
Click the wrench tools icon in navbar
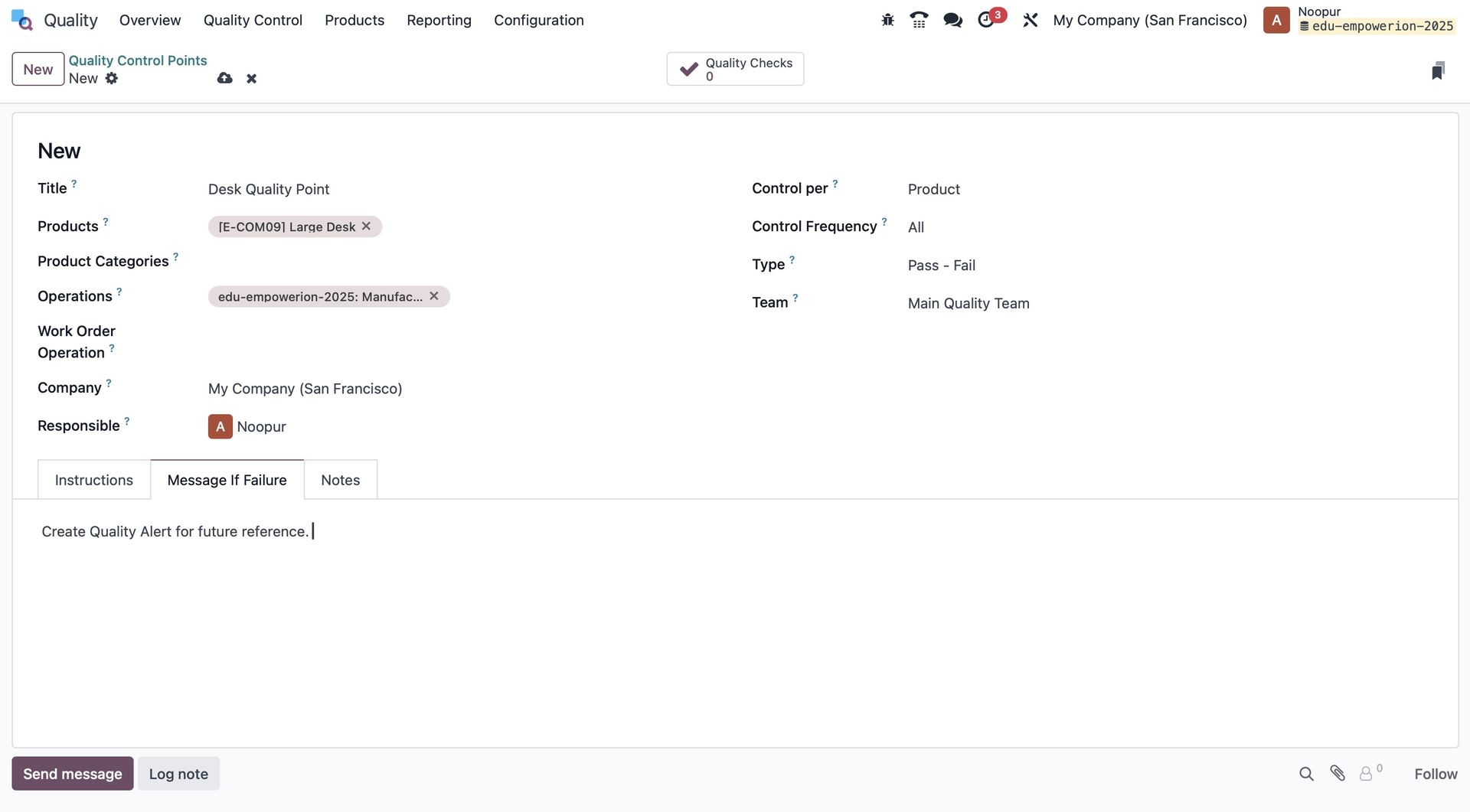pos(1031,21)
